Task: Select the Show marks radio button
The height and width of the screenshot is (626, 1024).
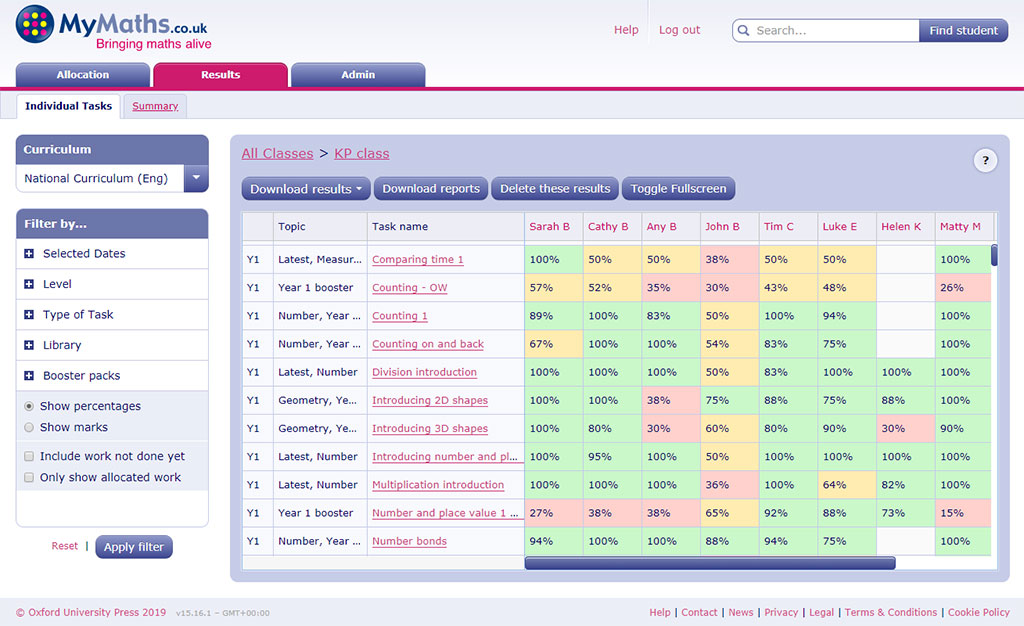Action: [29, 428]
